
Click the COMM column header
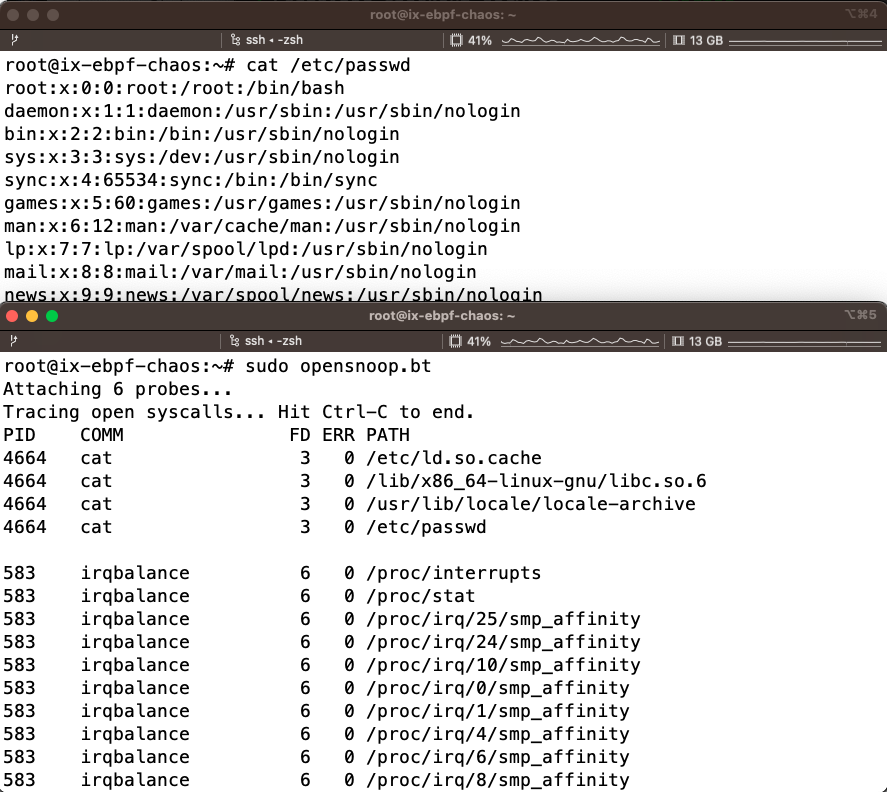point(102,435)
